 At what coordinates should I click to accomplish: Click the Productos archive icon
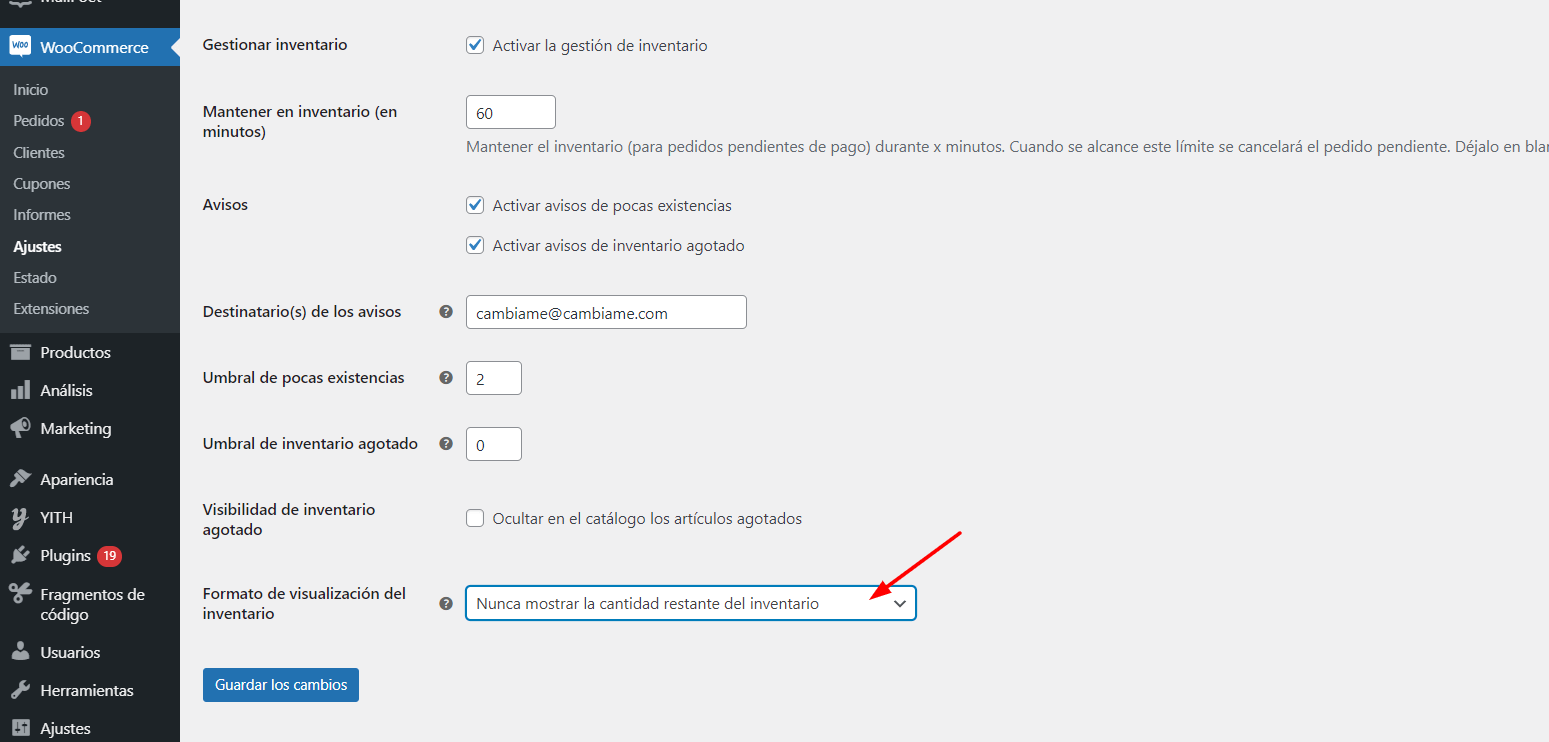click(20, 352)
